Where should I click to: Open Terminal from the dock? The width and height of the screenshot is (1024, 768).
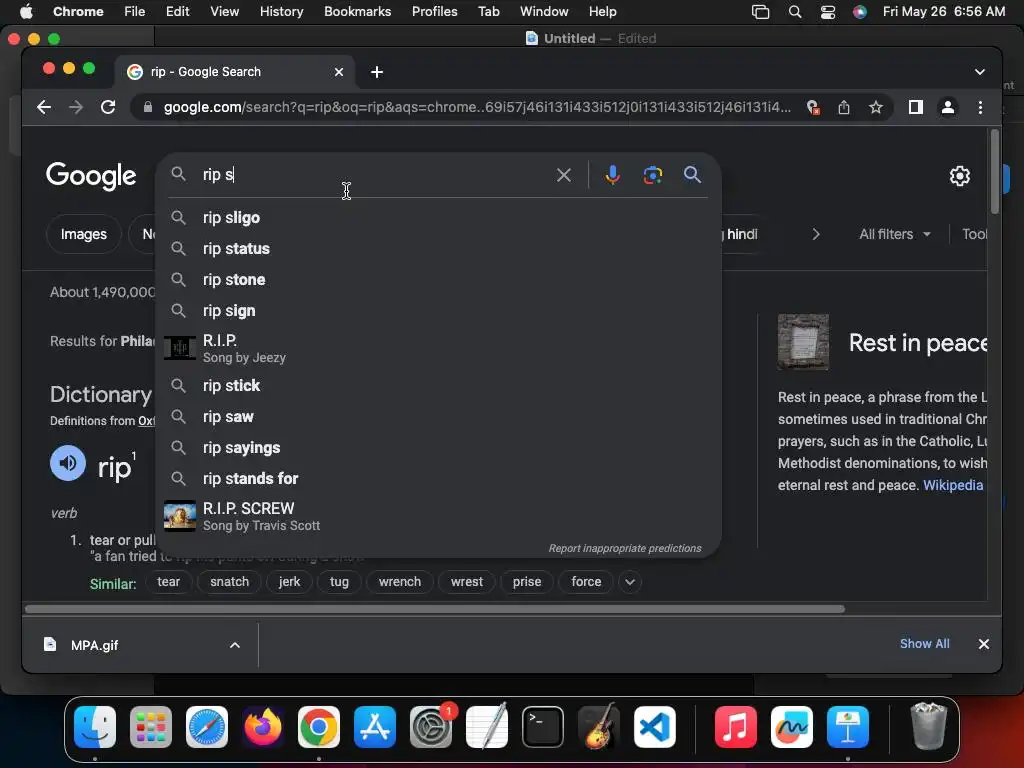[543, 727]
